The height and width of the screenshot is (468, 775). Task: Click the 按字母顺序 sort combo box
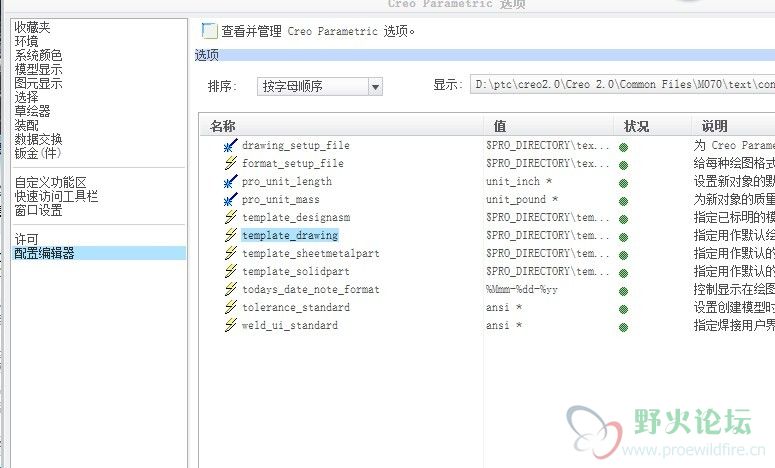pyautogui.click(x=319, y=86)
